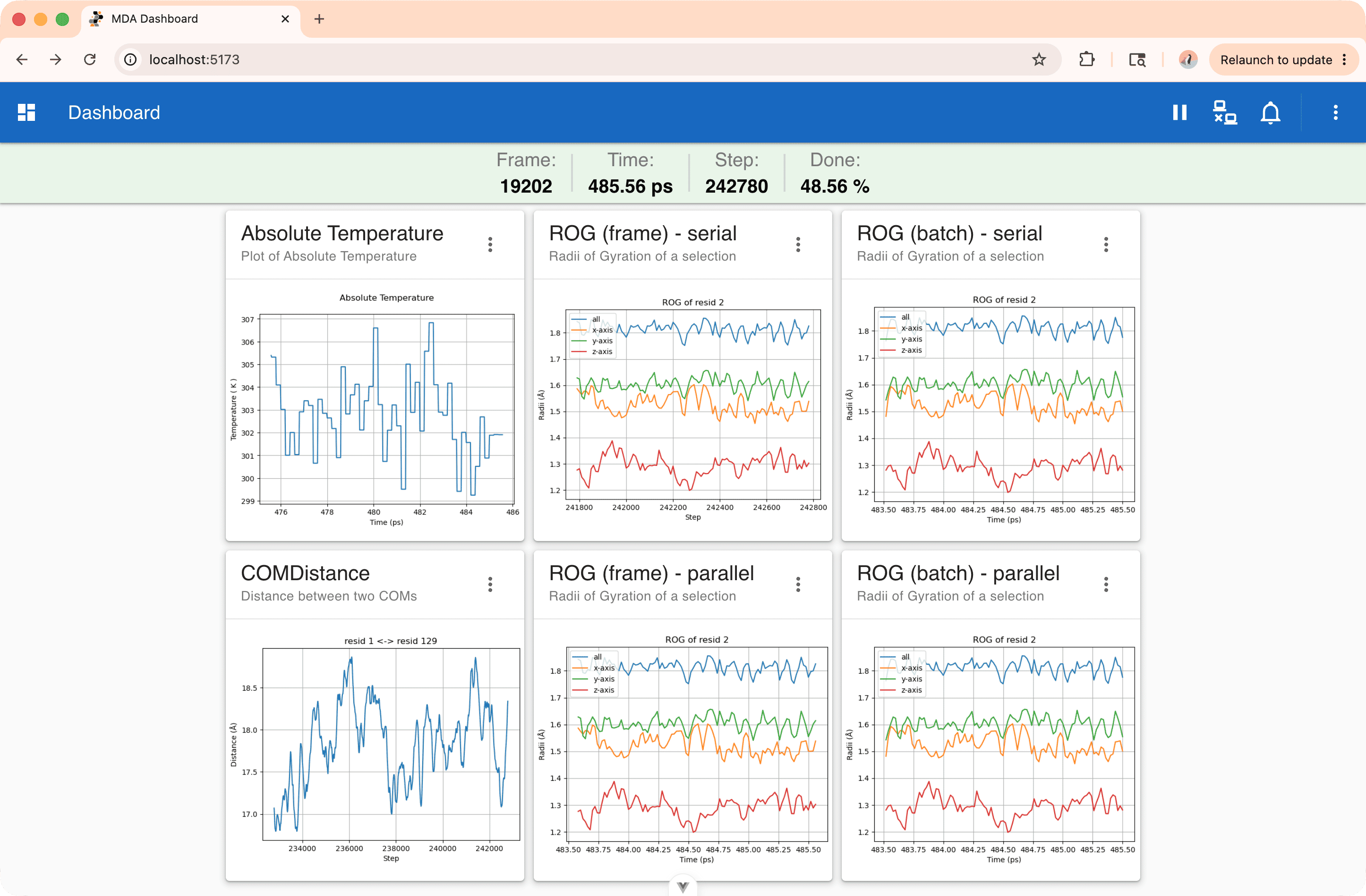Open Absolute Temperature card options menu
This screenshot has height=896, width=1366.
click(490, 245)
